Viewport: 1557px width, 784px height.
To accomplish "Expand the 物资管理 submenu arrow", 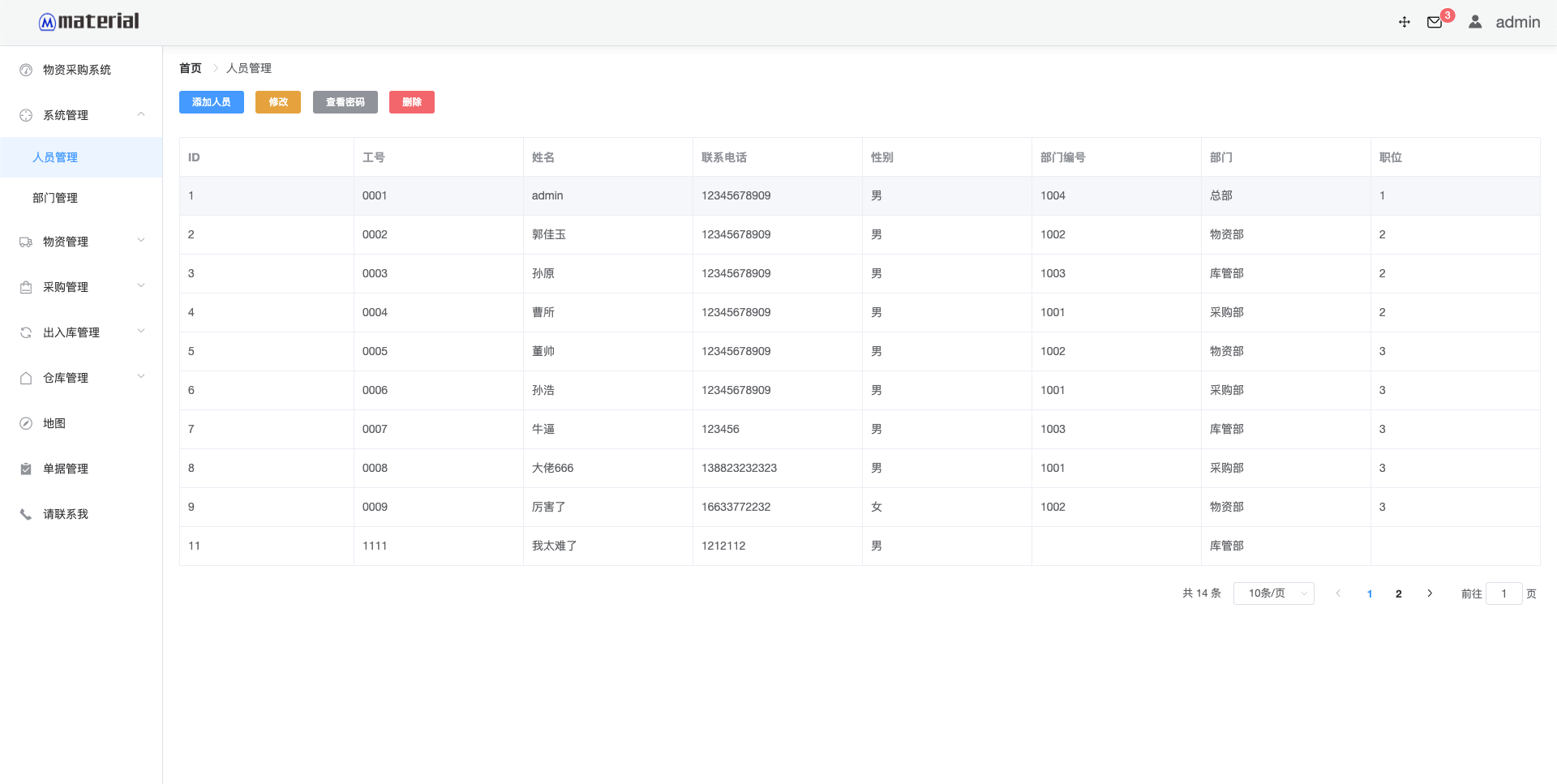I will click(141, 241).
